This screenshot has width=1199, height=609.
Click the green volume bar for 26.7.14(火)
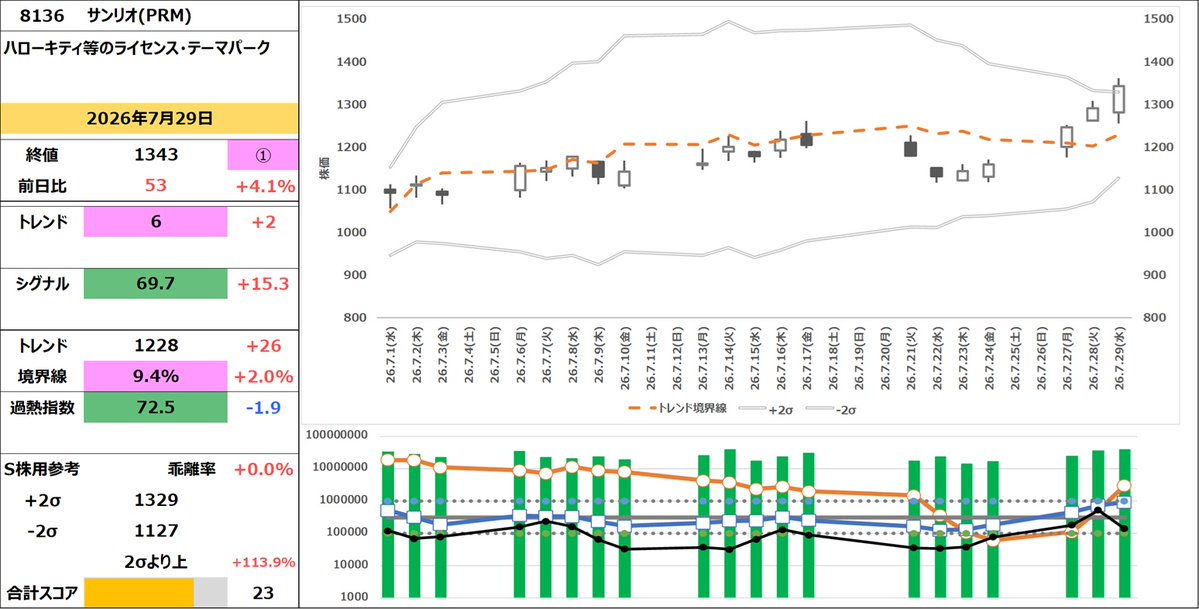click(729, 523)
